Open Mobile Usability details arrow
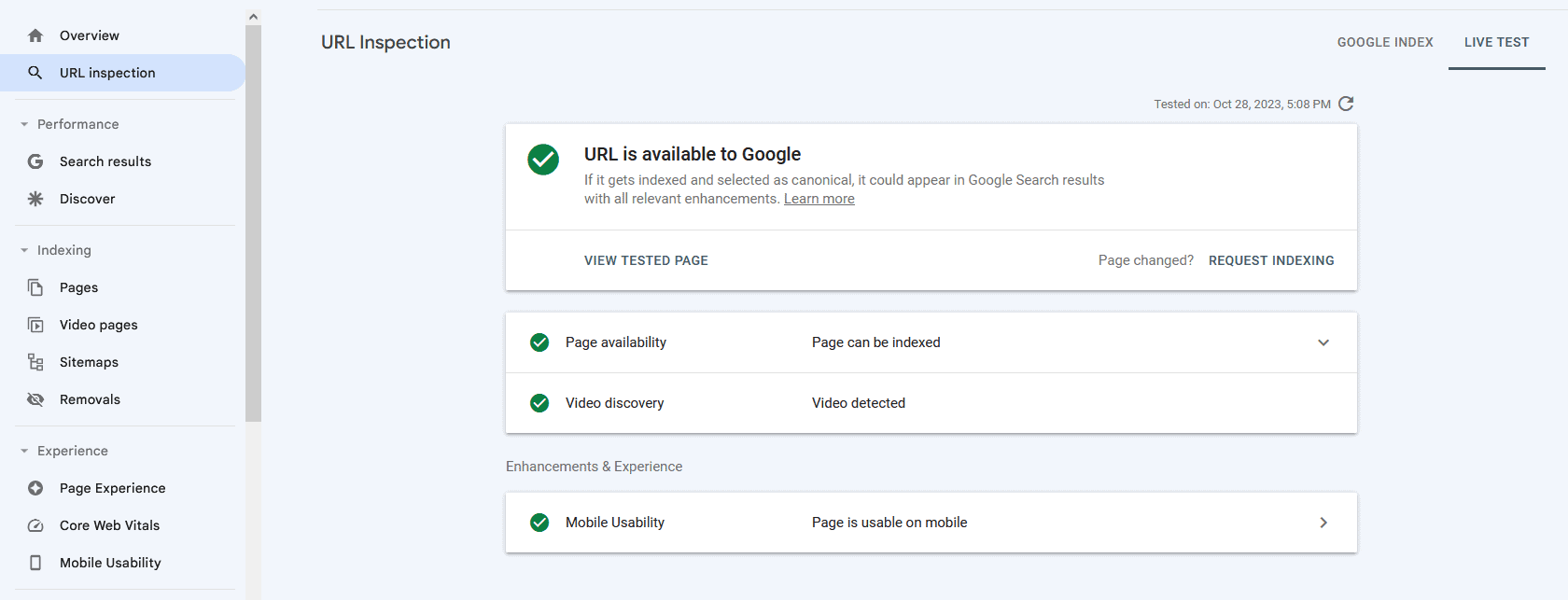Screen dimensions: 1568x600 click(x=1323, y=523)
